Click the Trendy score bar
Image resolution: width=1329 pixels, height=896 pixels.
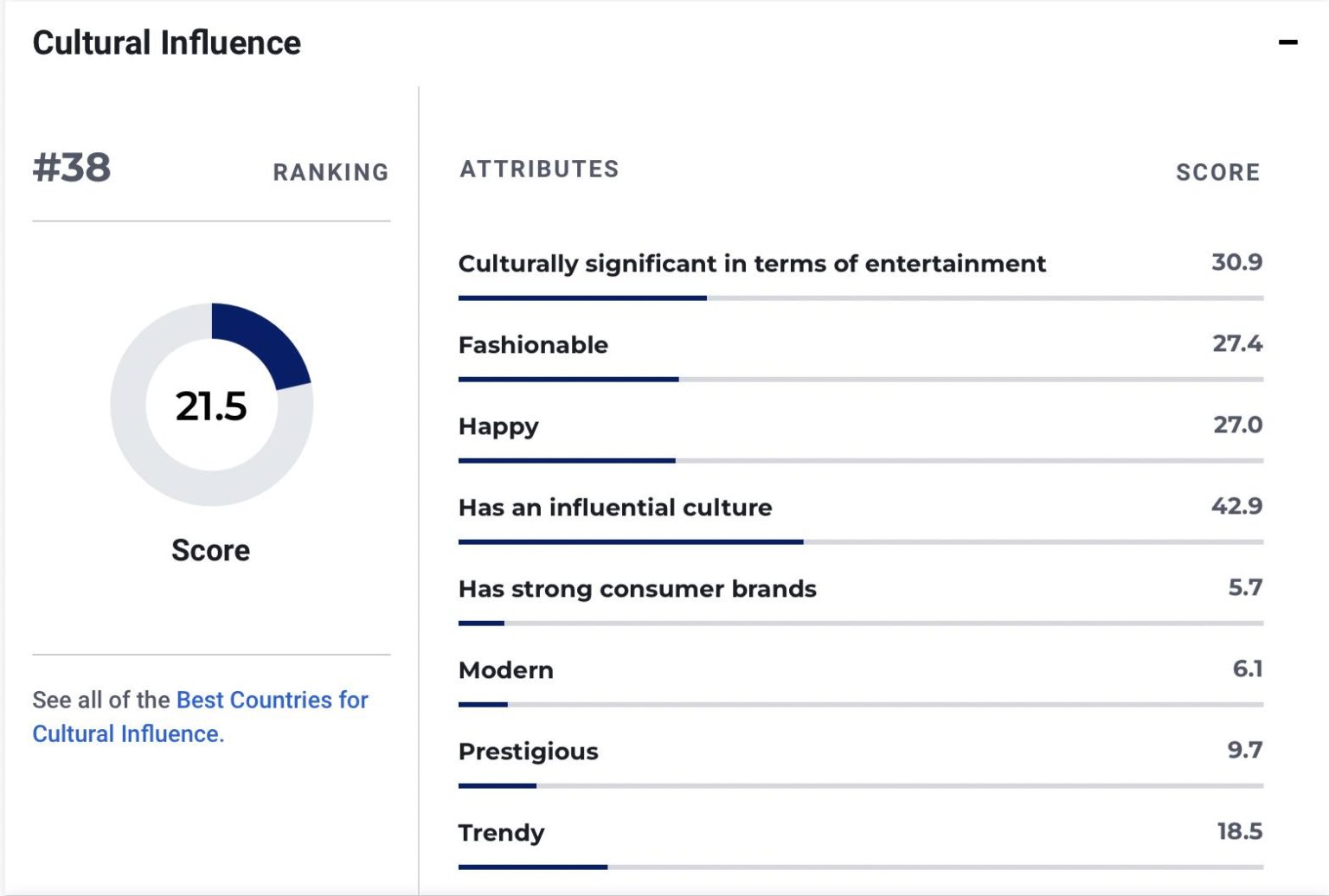click(x=860, y=867)
